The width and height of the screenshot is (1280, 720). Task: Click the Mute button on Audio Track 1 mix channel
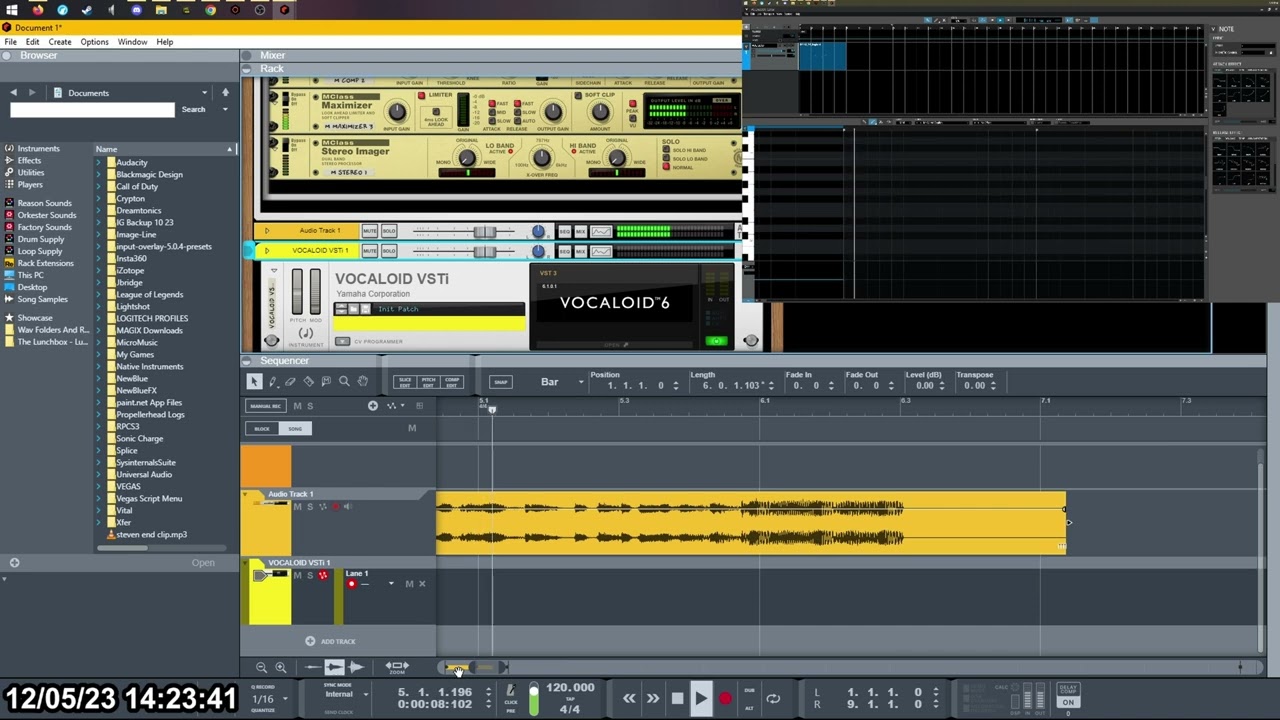click(370, 231)
